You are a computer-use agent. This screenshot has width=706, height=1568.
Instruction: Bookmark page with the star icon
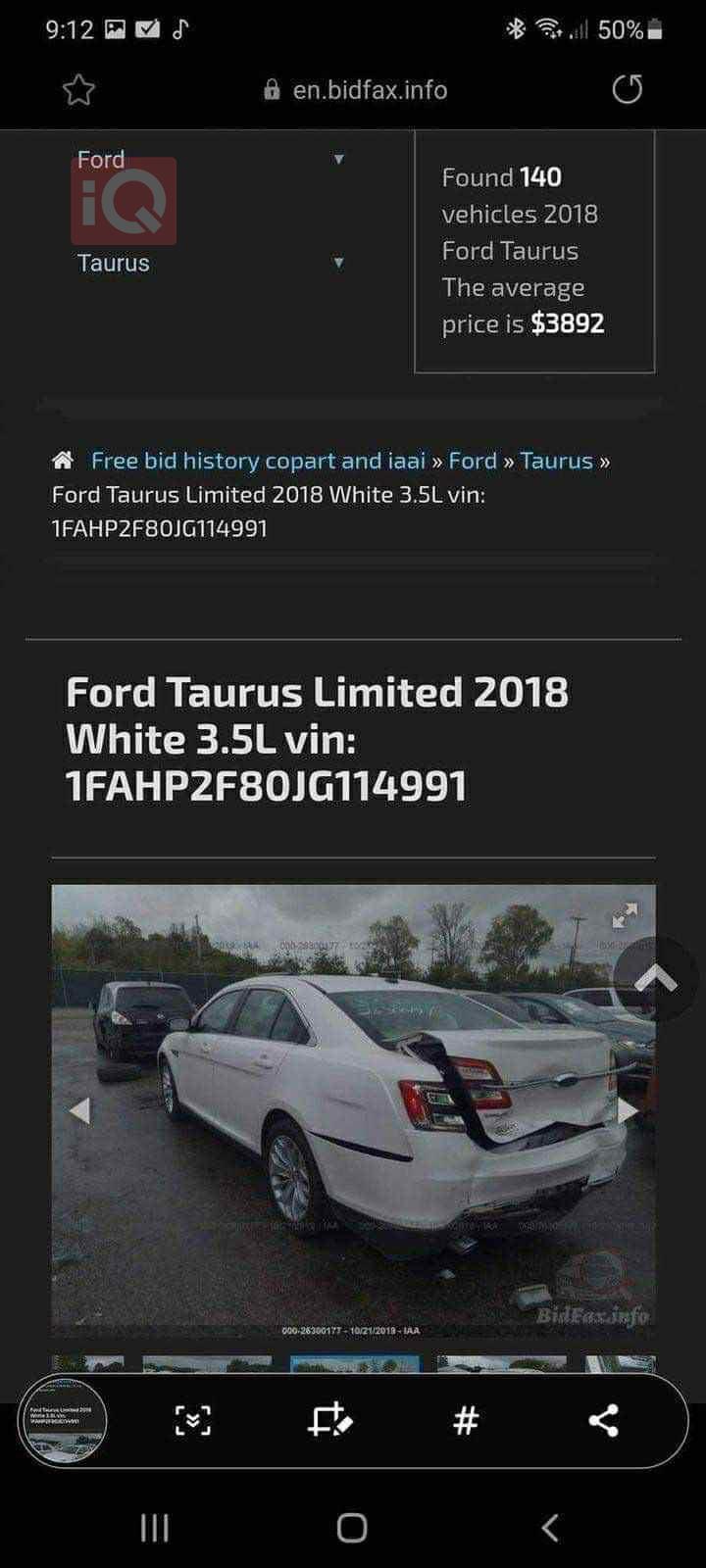tap(78, 90)
